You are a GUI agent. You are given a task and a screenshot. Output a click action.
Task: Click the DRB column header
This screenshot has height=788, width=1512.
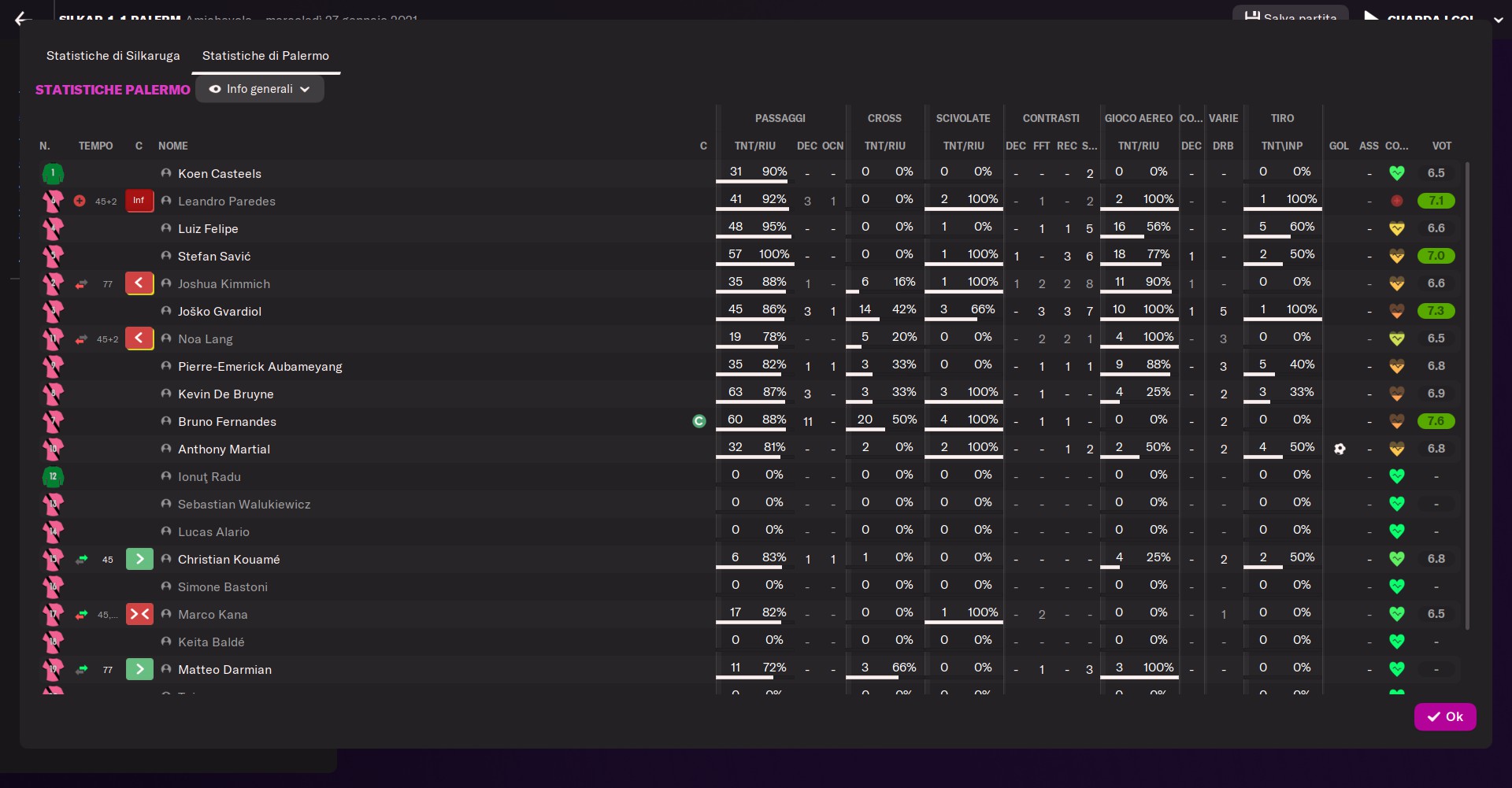1223,146
